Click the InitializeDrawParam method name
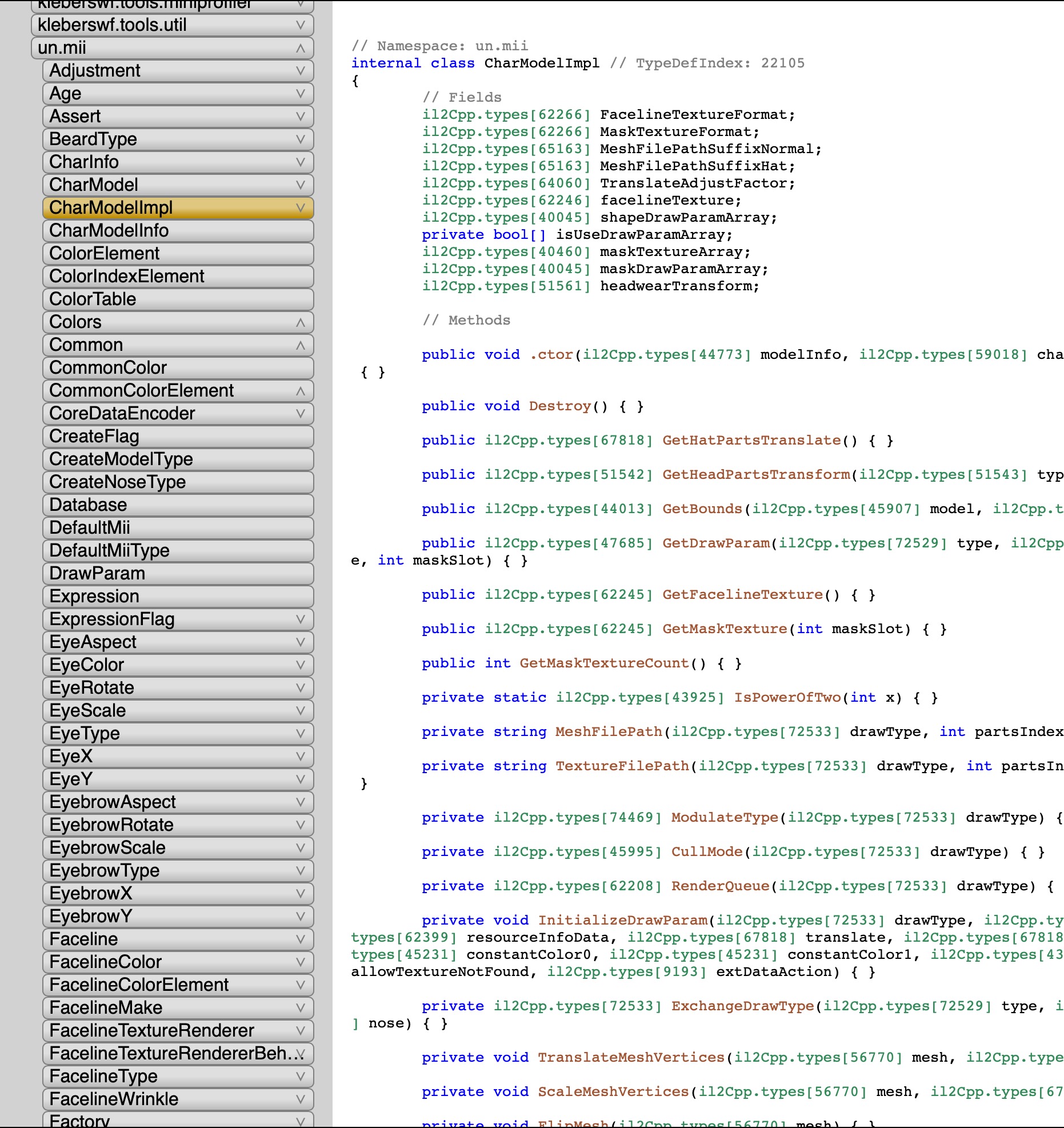Image resolution: width=1064 pixels, height=1128 pixels. [x=622, y=921]
